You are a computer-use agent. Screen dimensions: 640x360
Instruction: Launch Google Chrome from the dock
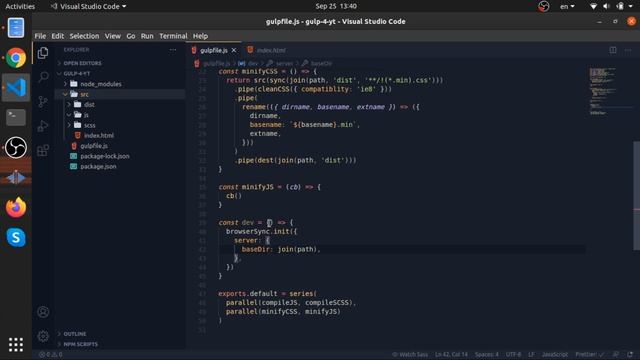pyautogui.click(x=16, y=58)
